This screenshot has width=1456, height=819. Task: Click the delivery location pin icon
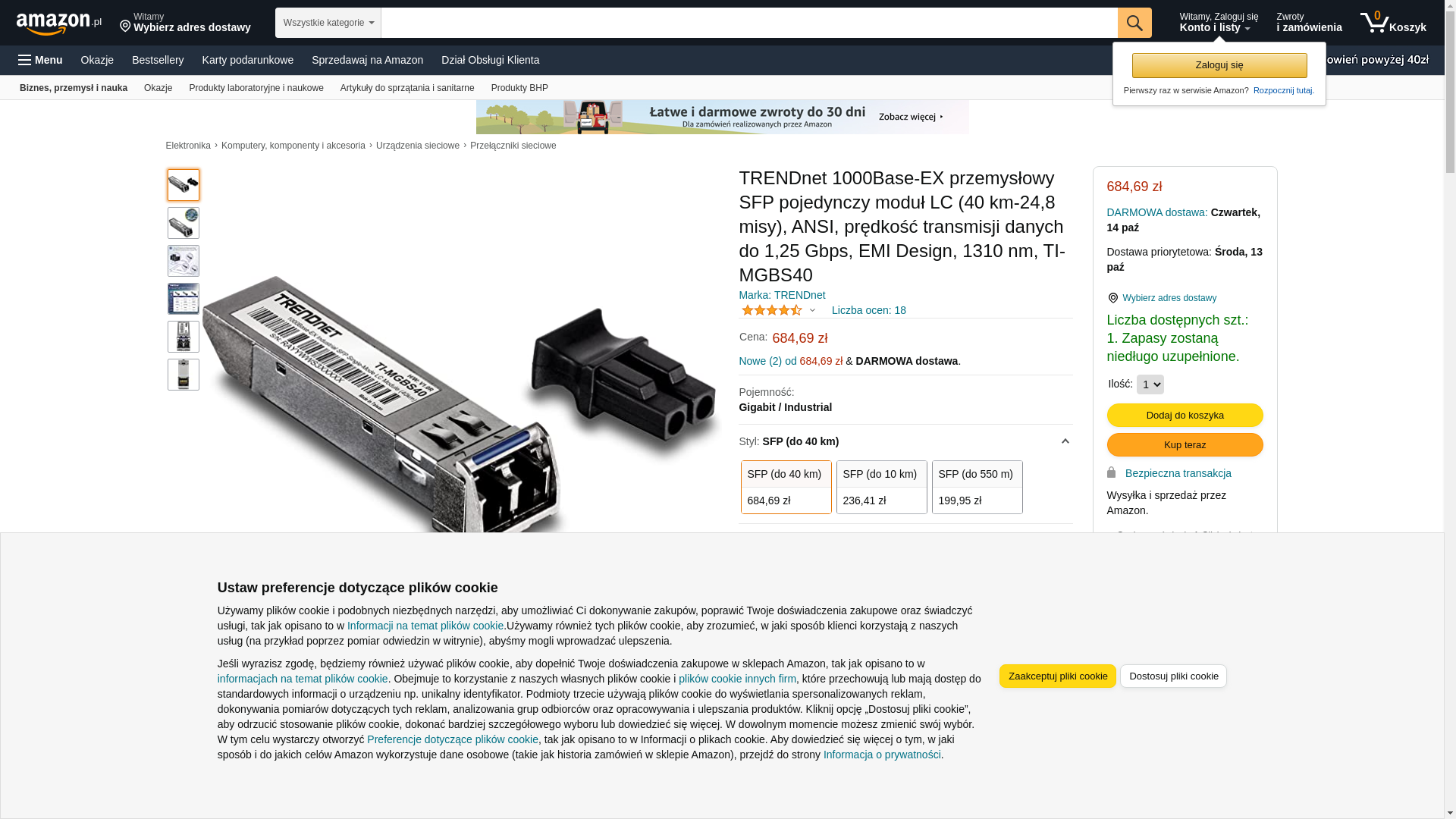click(x=125, y=27)
